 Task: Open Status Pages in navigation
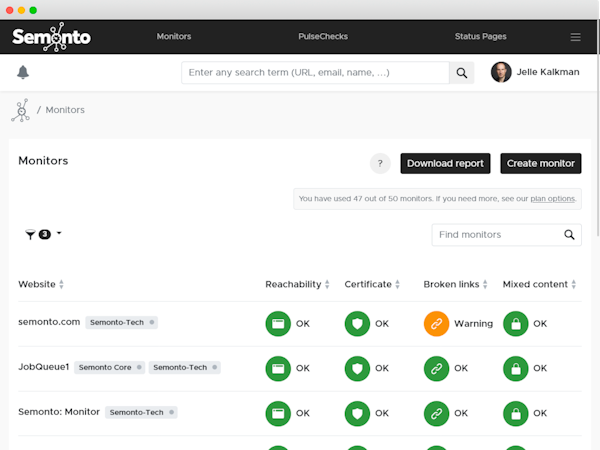[x=480, y=37]
